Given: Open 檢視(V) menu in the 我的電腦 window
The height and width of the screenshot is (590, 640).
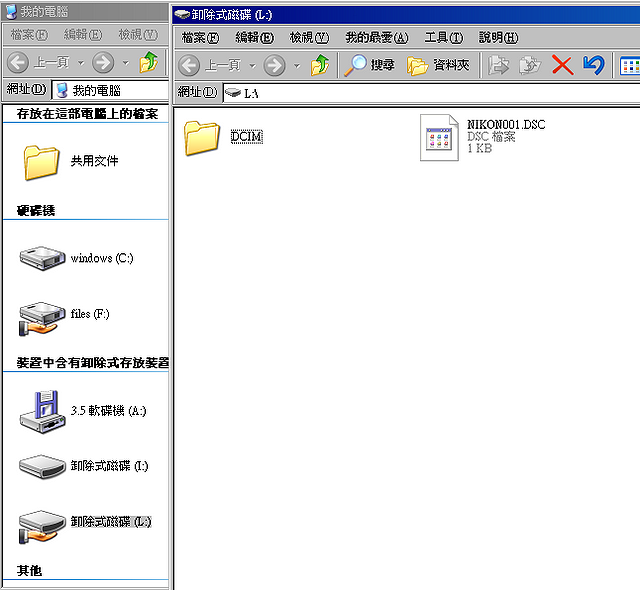Looking at the screenshot, I should [x=138, y=35].
